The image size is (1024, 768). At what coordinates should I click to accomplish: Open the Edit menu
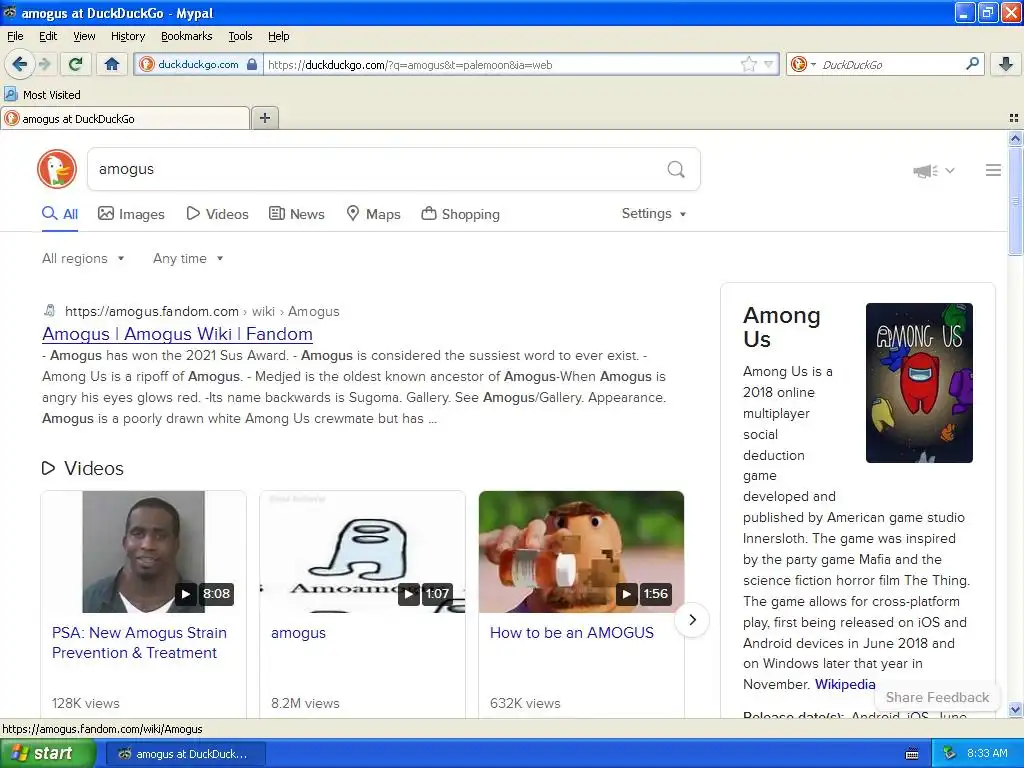pos(48,36)
